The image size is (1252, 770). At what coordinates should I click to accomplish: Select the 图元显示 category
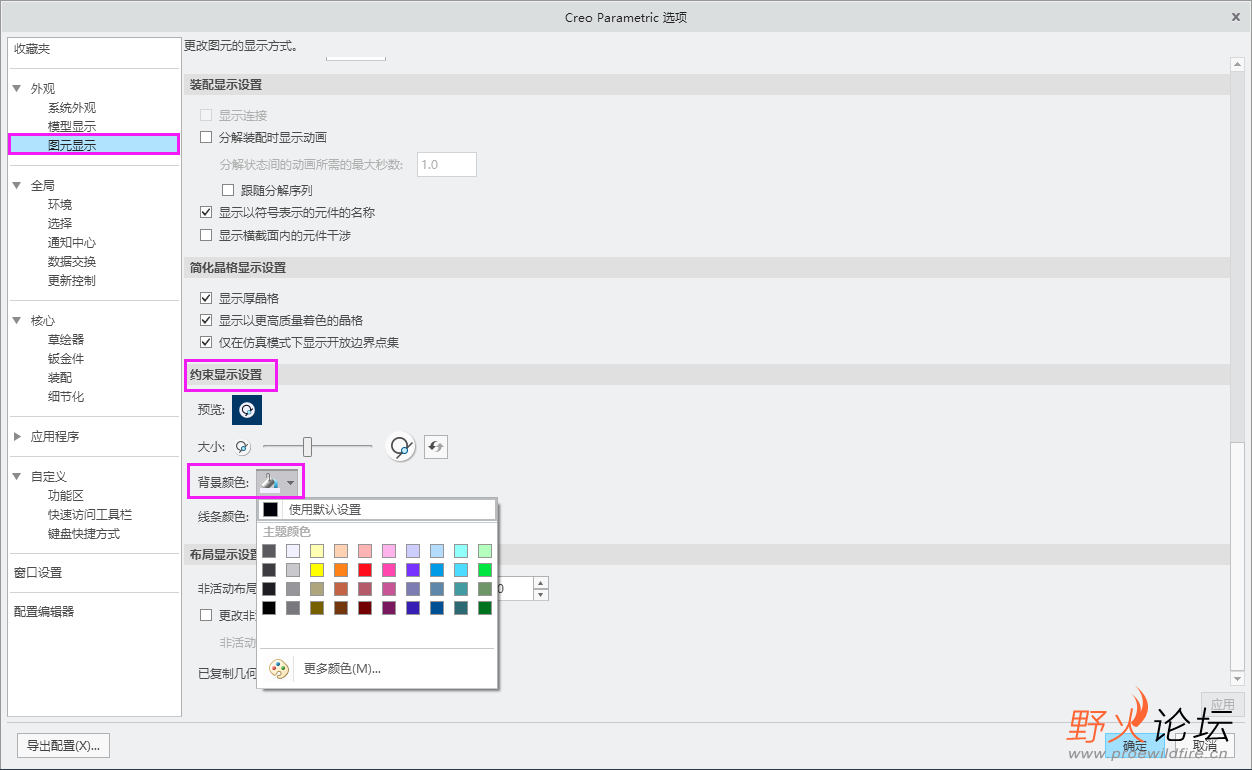tap(93, 145)
